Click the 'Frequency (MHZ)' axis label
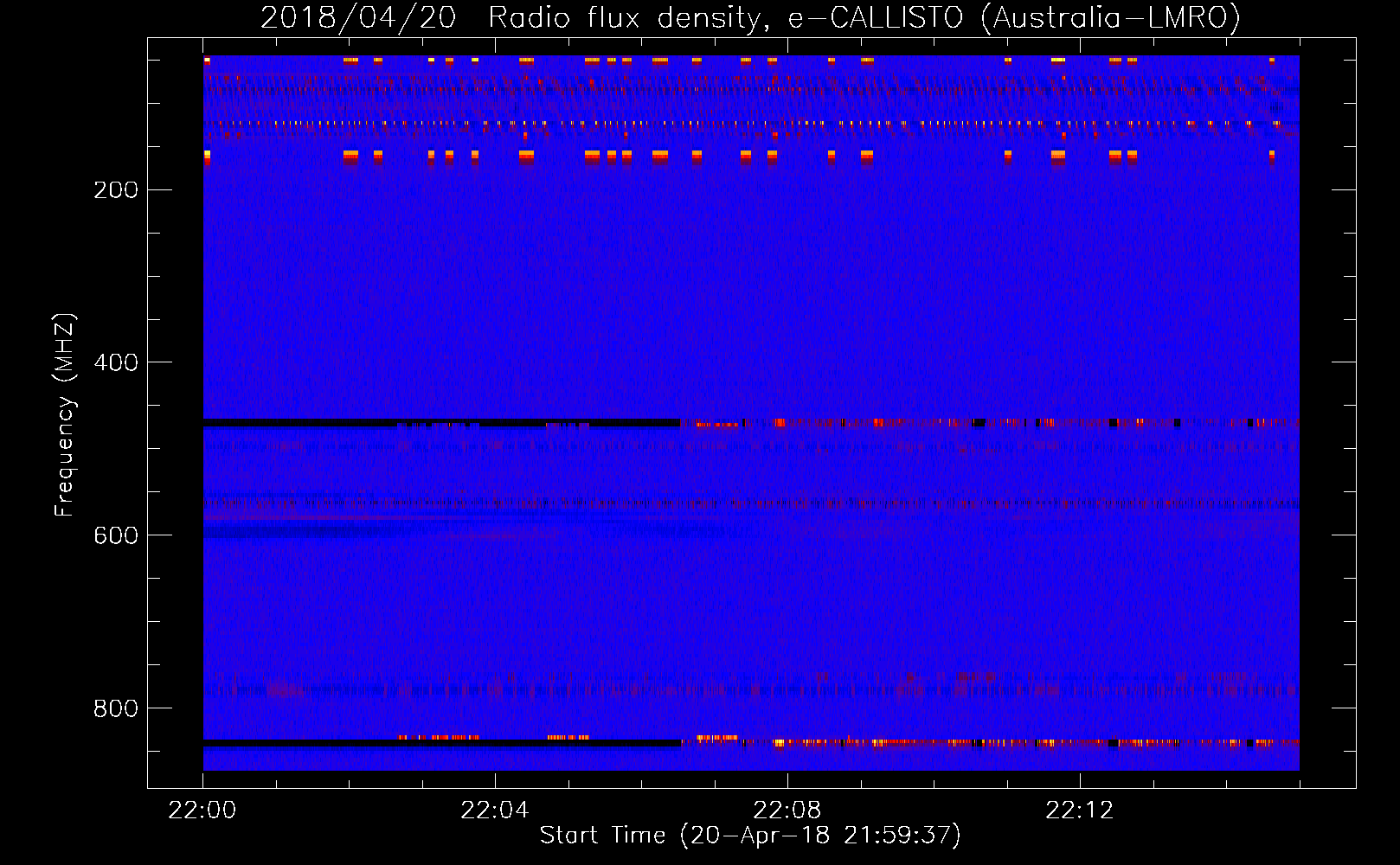 point(65,414)
